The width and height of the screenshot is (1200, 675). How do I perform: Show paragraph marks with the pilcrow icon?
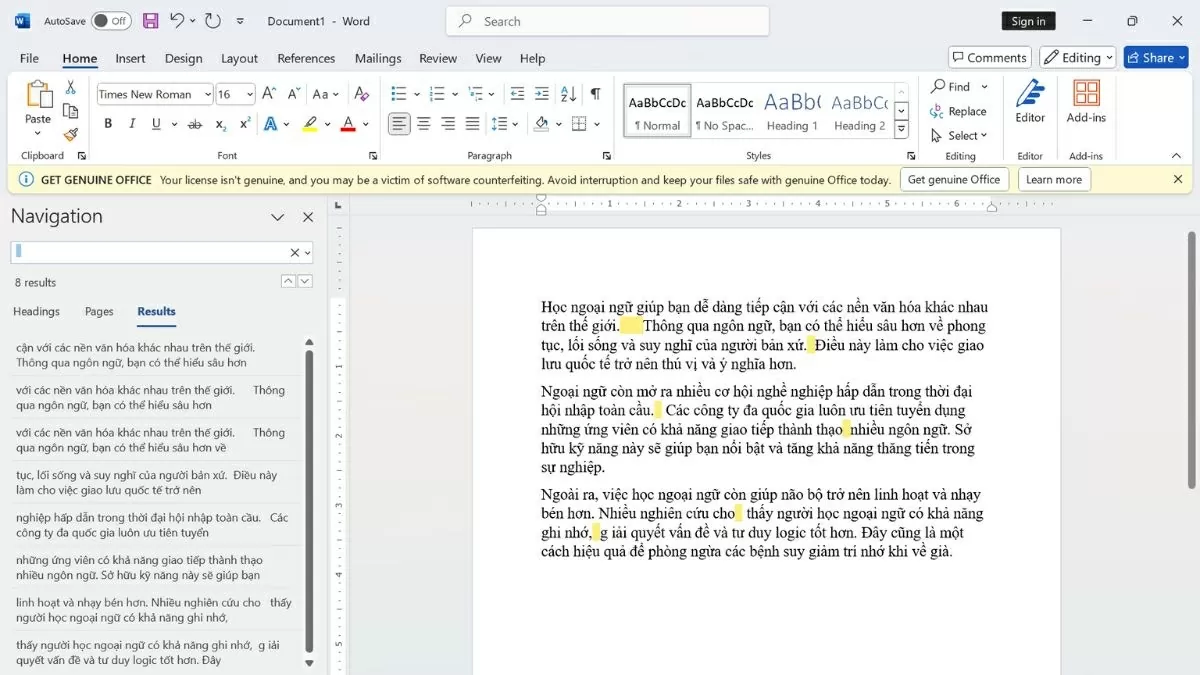[x=595, y=94]
